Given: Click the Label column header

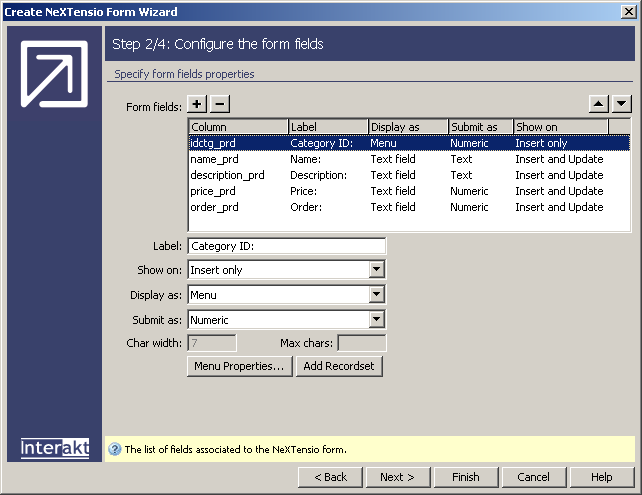Looking at the screenshot, I should point(328,127).
